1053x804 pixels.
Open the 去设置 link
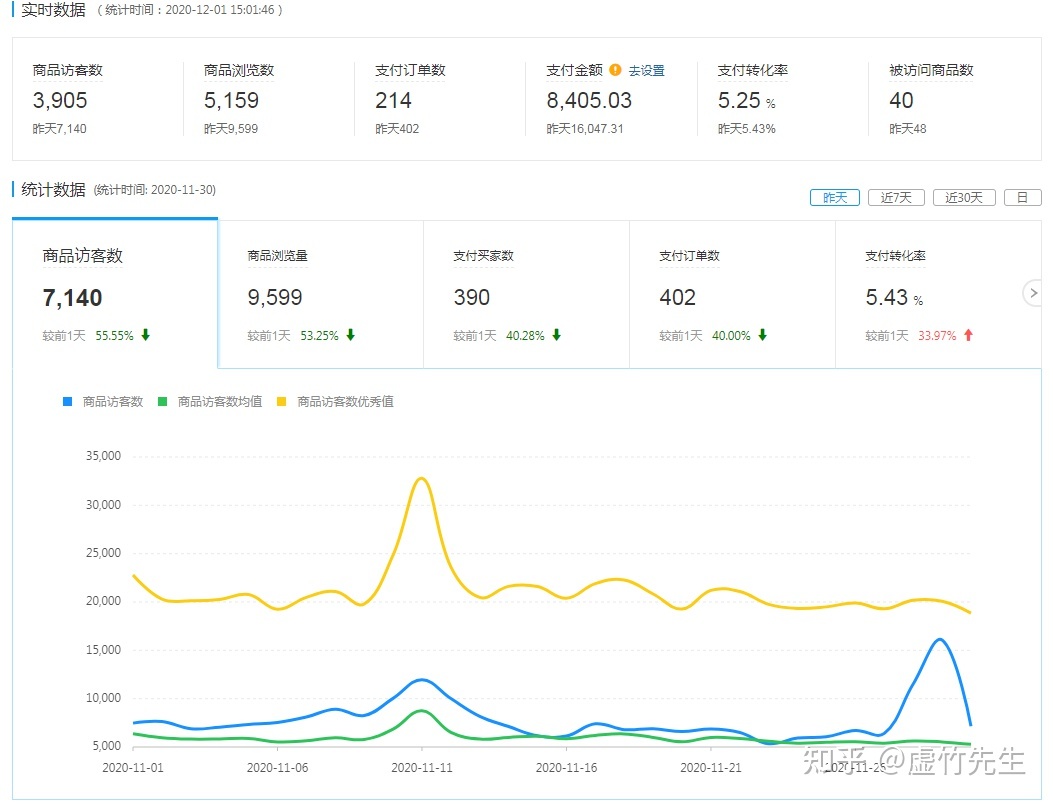tap(646, 71)
